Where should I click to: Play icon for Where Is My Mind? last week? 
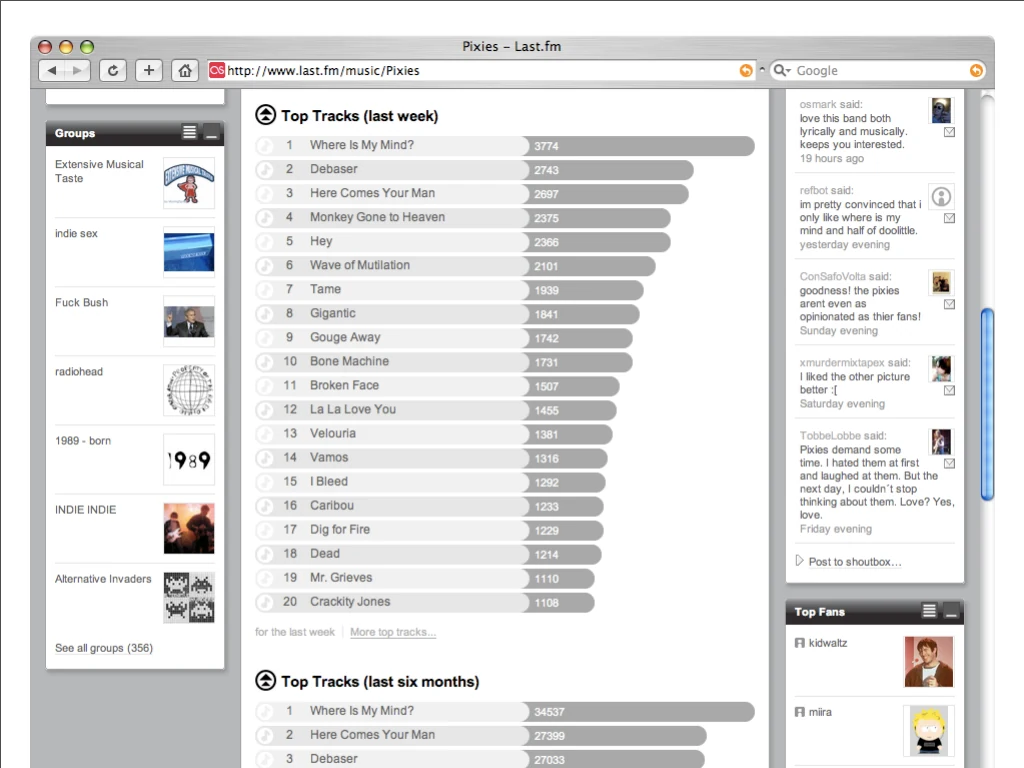(x=264, y=146)
